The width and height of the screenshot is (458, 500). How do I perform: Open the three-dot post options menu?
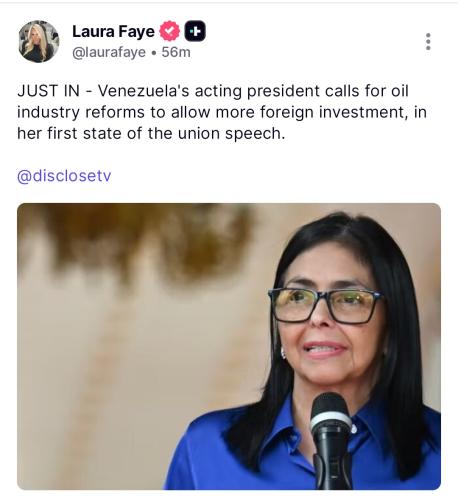click(428, 42)
